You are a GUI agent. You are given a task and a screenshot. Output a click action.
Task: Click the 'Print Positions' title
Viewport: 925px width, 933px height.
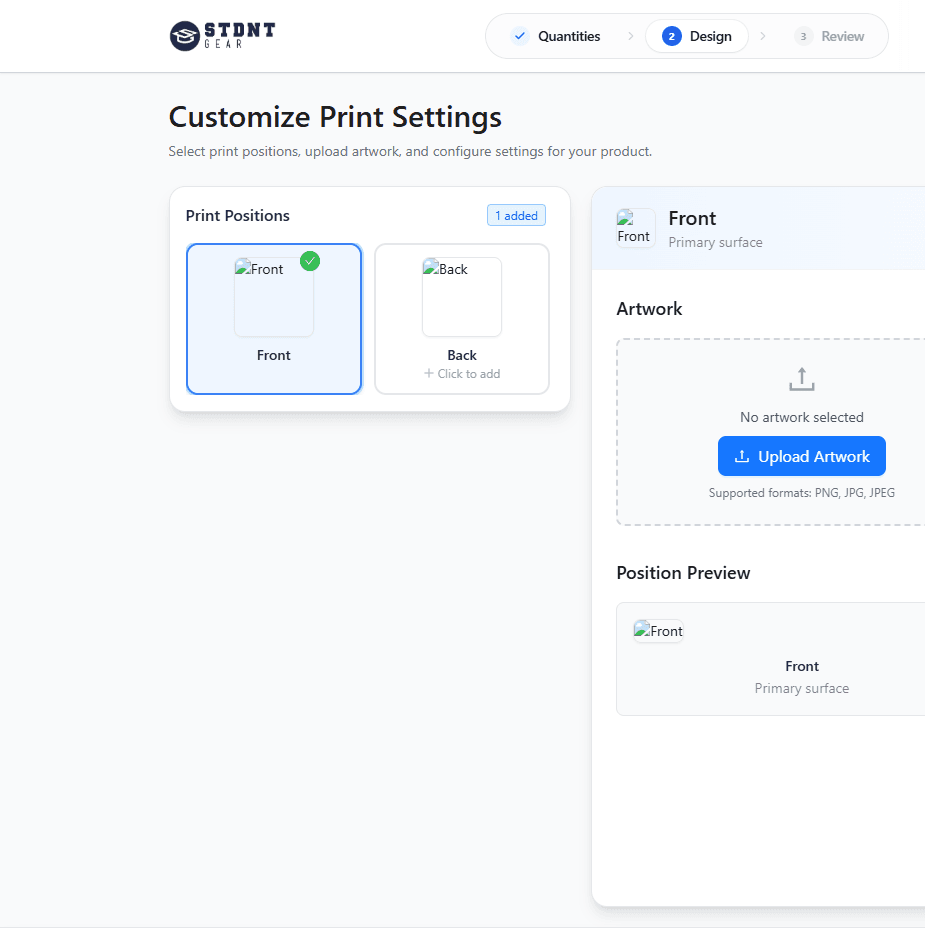[x=237, y=215]
